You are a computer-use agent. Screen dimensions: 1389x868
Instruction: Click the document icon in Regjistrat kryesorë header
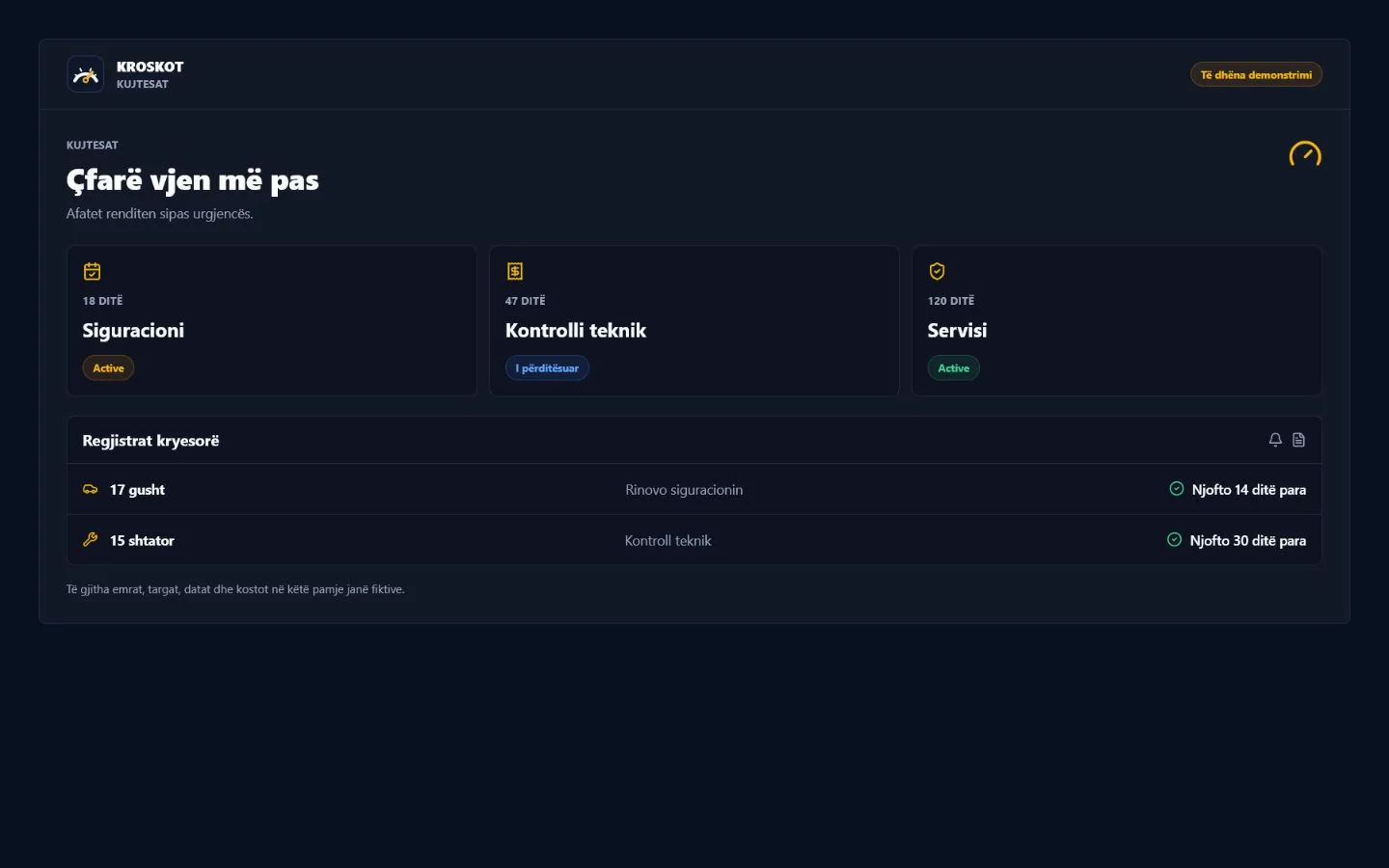1299,440
